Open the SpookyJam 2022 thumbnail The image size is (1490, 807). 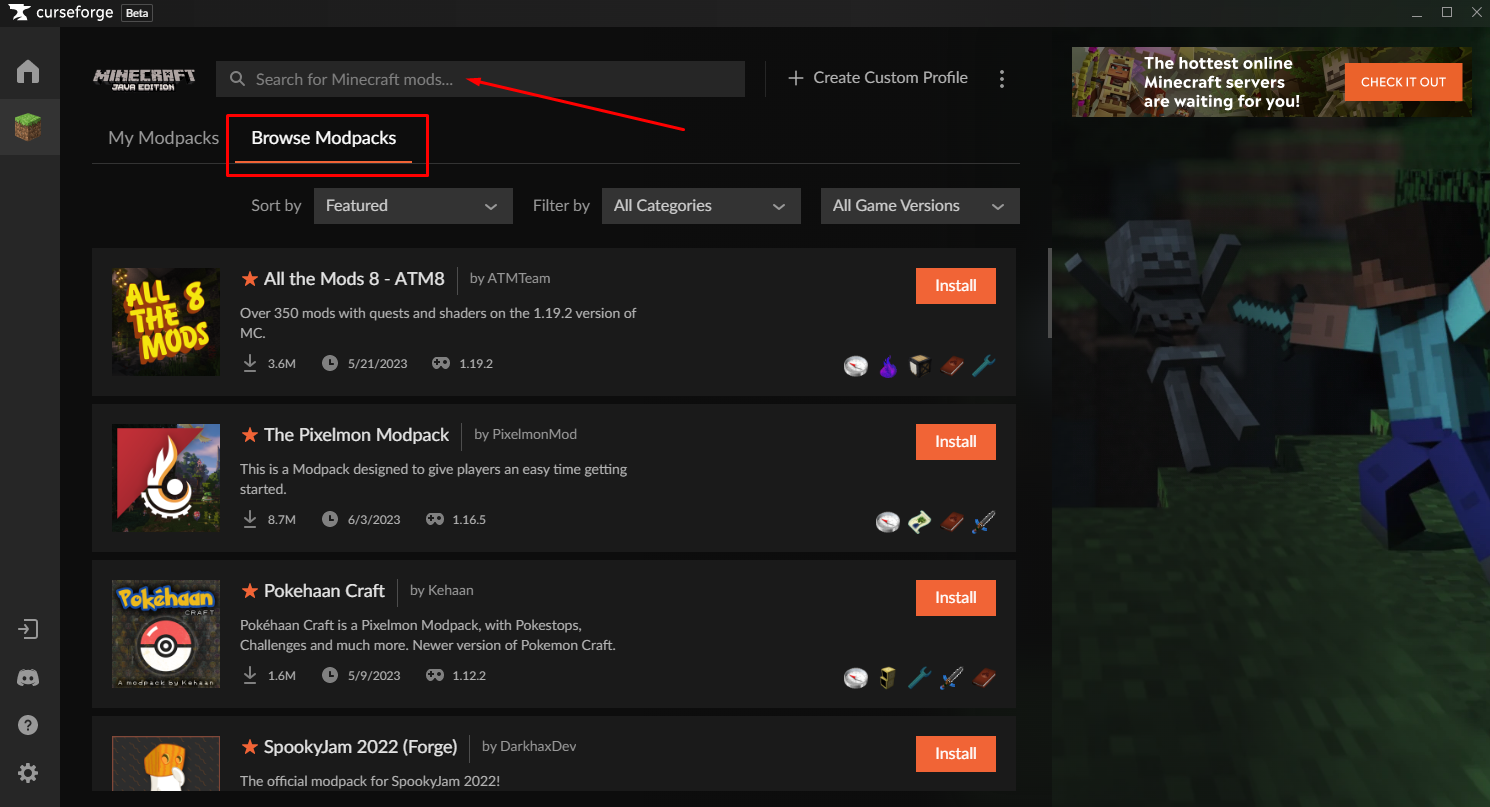pyautogui.click(x=166, y=764)
